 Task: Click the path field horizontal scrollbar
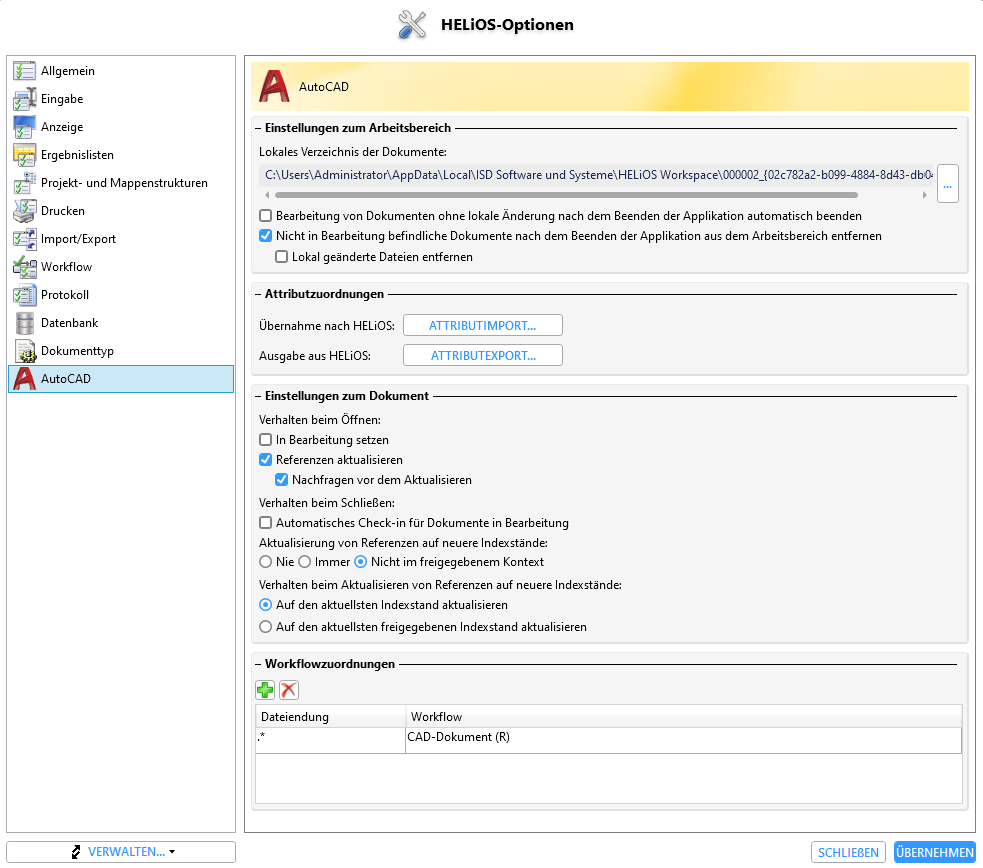tap(566, 195)
